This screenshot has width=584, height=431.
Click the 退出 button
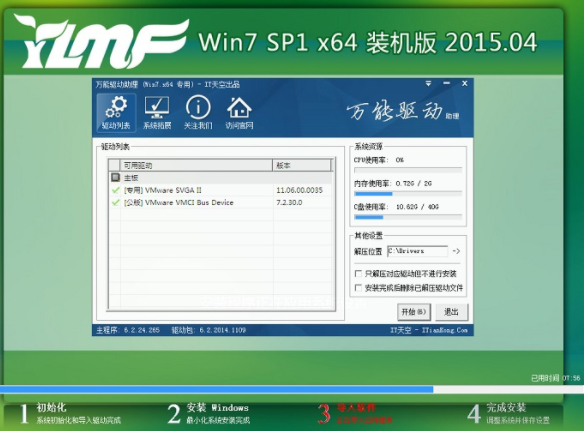(451, 312)
